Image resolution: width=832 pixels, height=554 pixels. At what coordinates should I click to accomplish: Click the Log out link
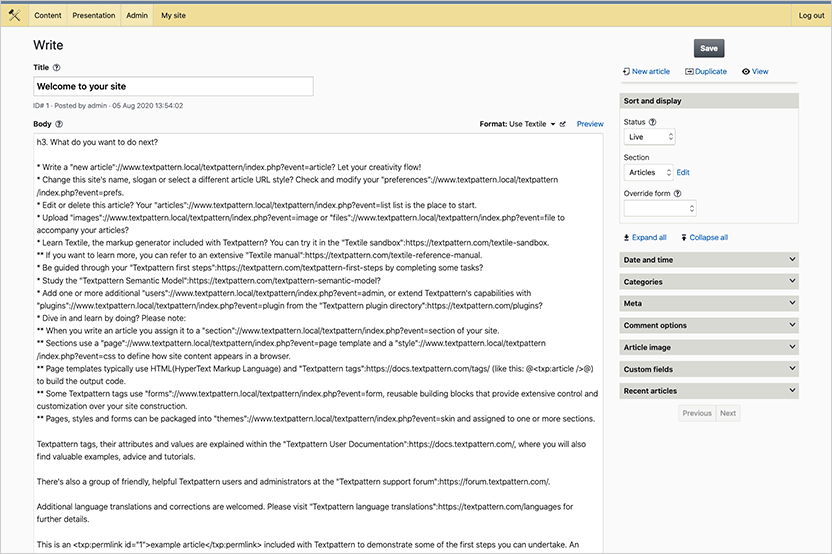pyautogui.click(x=811, y=15)
